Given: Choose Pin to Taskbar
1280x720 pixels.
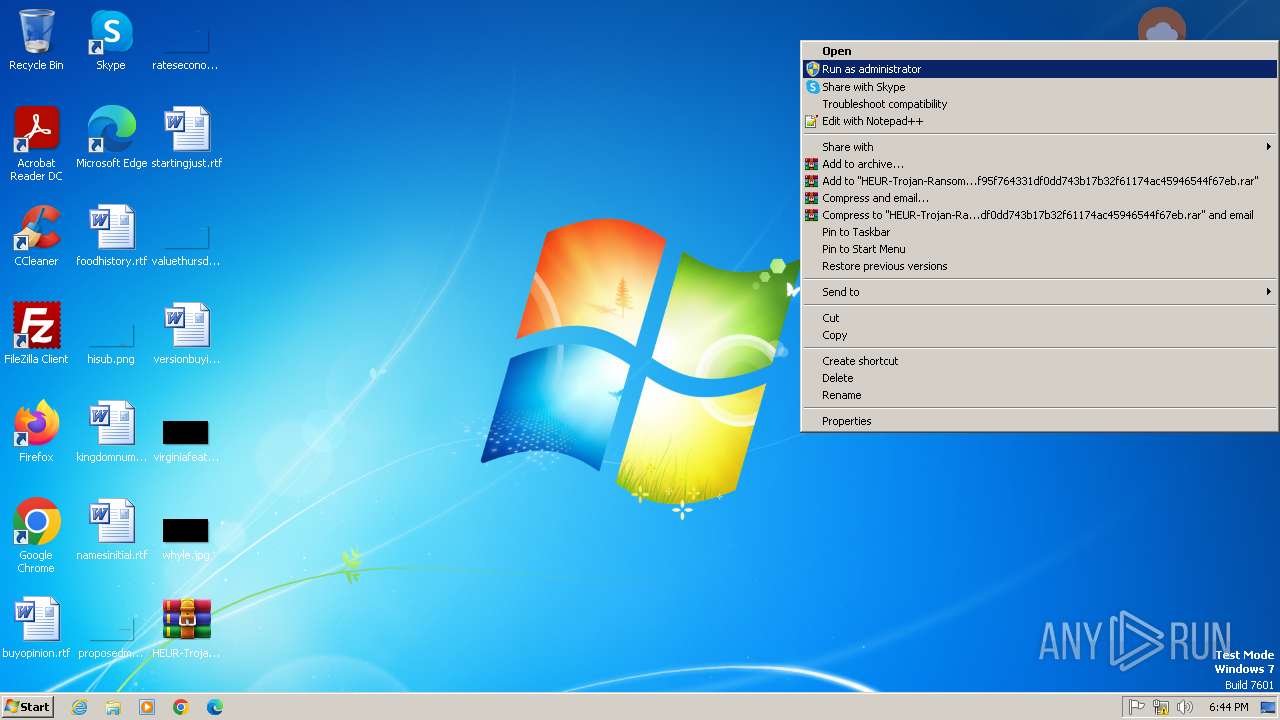Looking at the screenshot, I should 1040,232.
